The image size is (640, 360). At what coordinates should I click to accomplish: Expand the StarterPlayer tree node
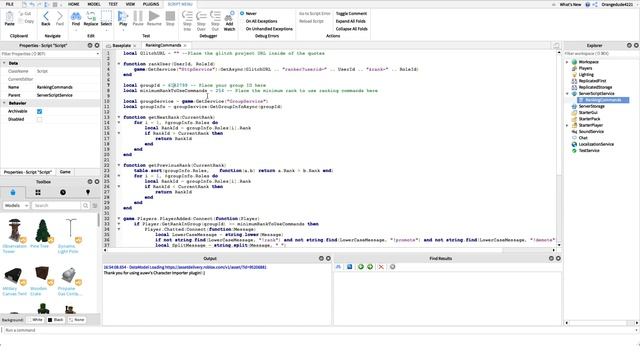pyautogui.click(x=567, y=125)
